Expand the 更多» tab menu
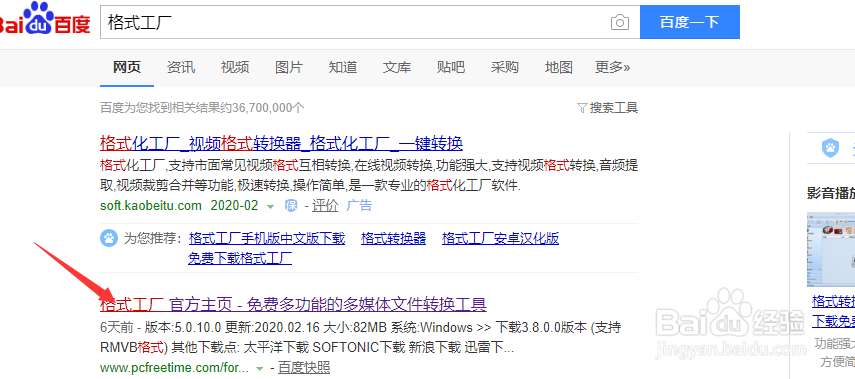 613,68
